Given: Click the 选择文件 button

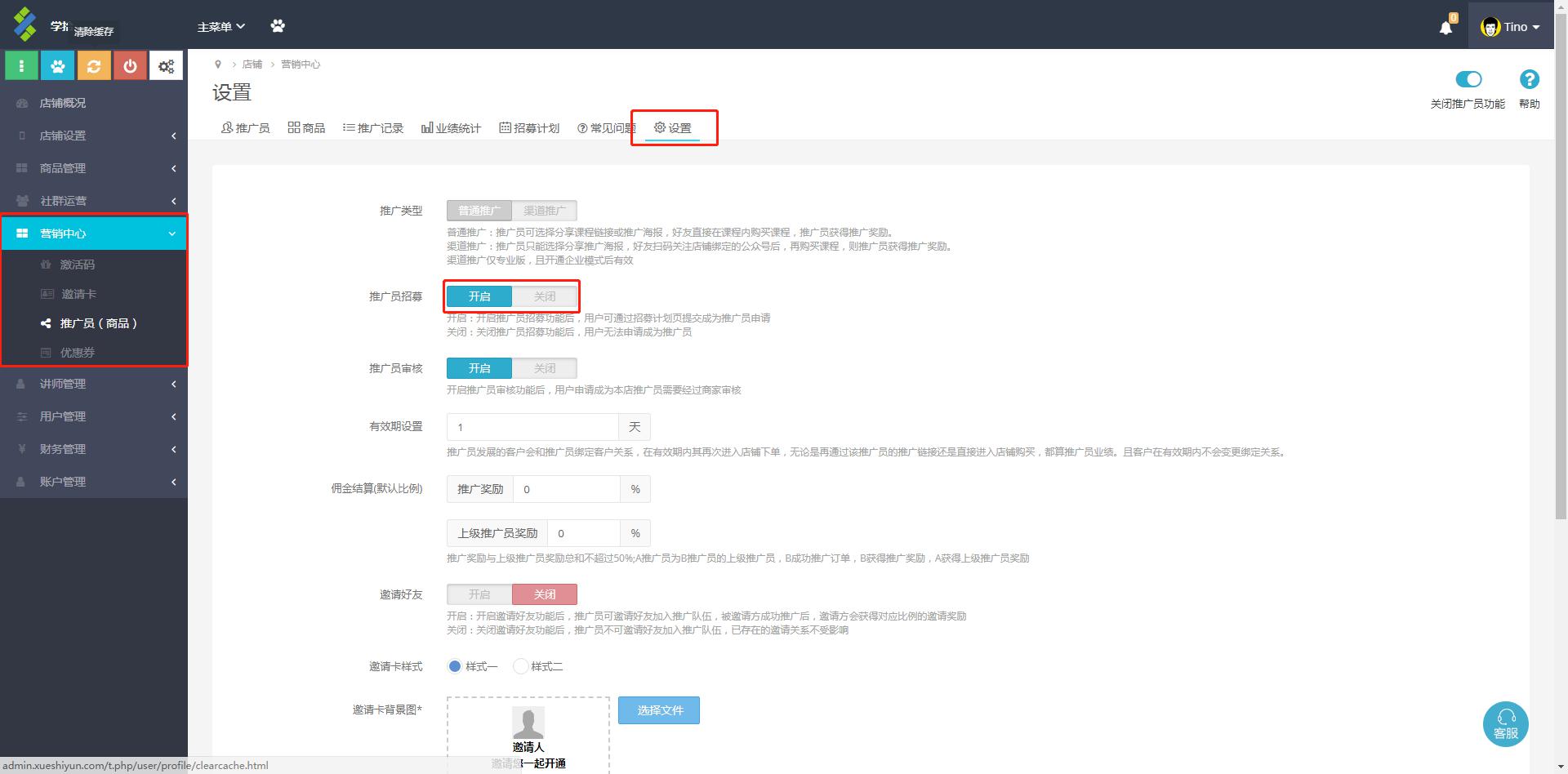Looking at the screenshot, I should tap(658, 710).
